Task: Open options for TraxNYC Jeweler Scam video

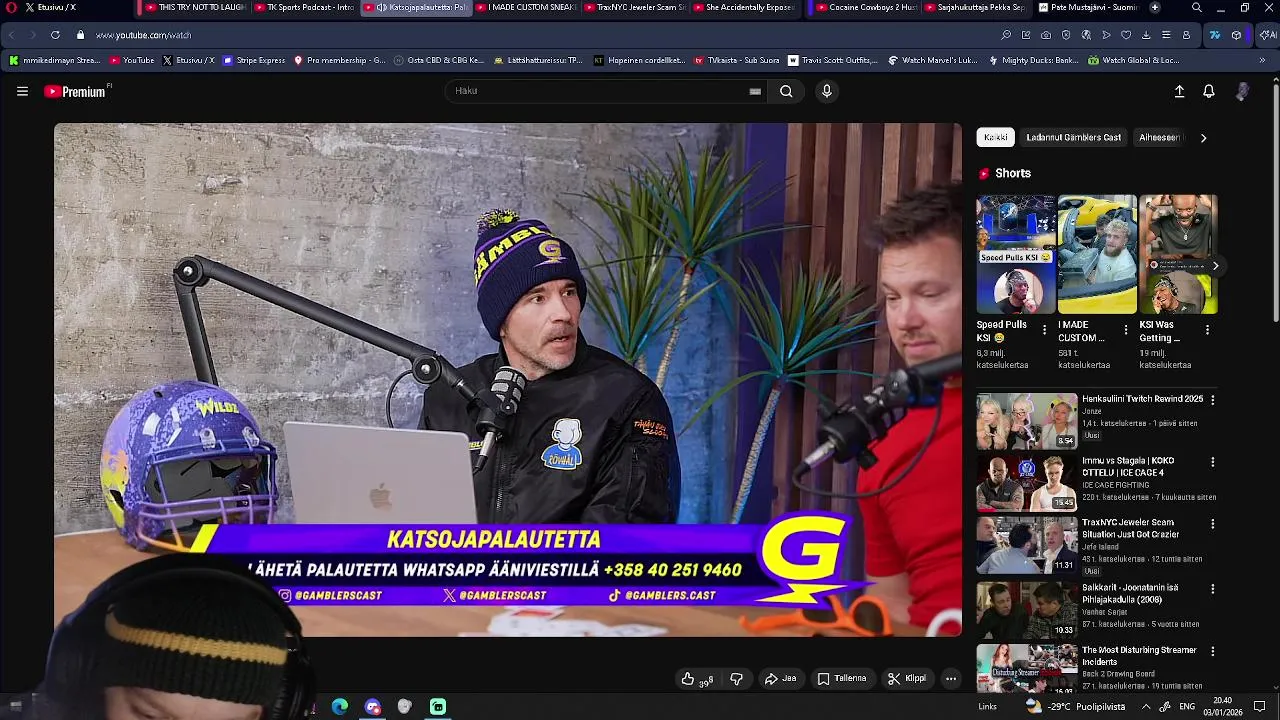Action: [x=1213, y=524]
